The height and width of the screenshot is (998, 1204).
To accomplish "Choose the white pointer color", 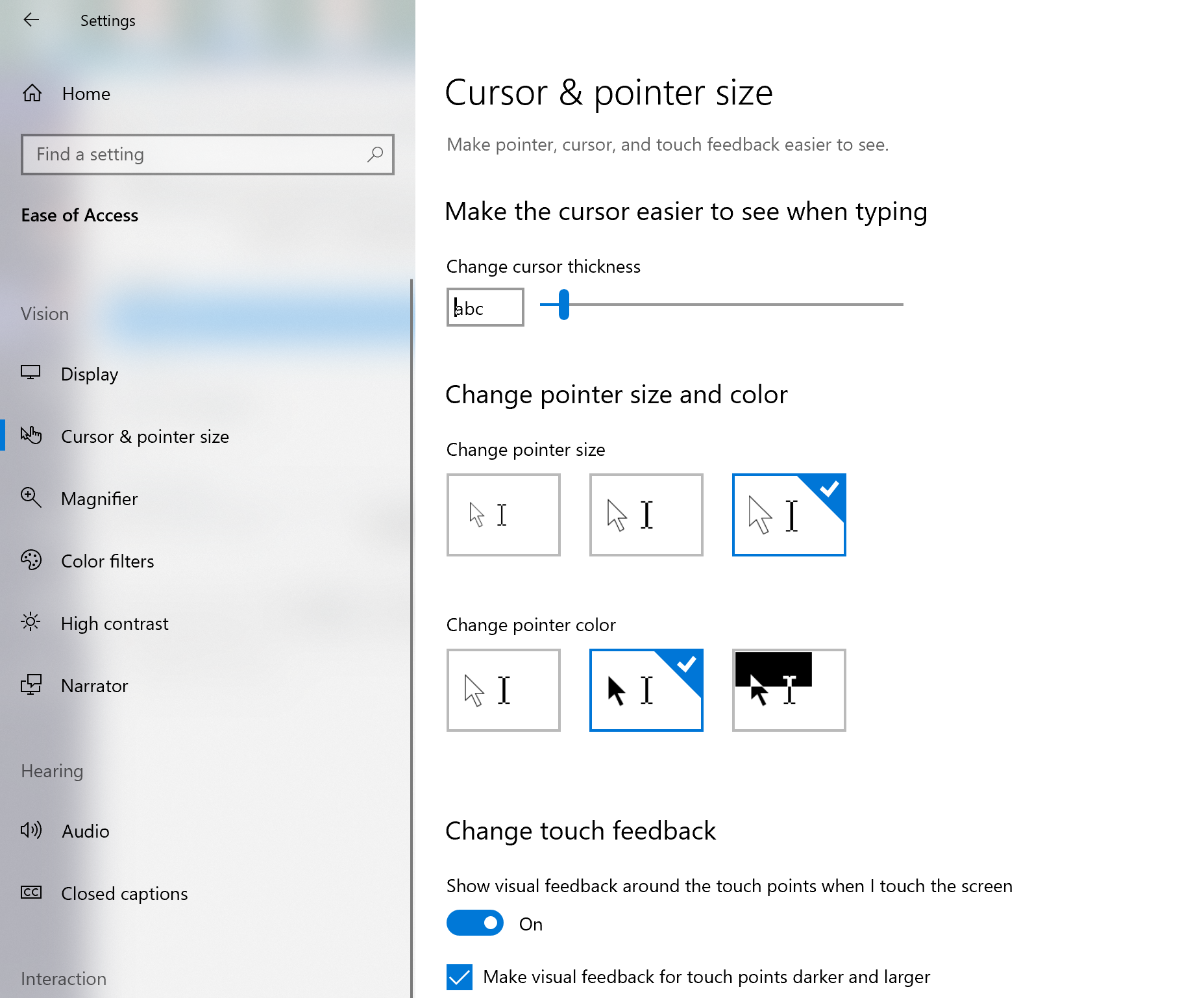I will point(504,690).
